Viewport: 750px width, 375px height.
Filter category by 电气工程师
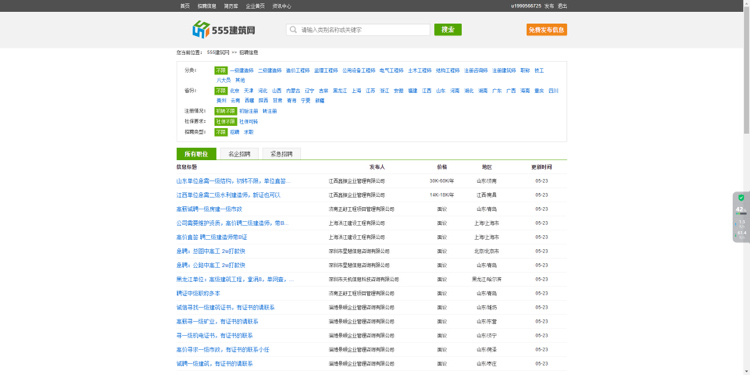392,70
